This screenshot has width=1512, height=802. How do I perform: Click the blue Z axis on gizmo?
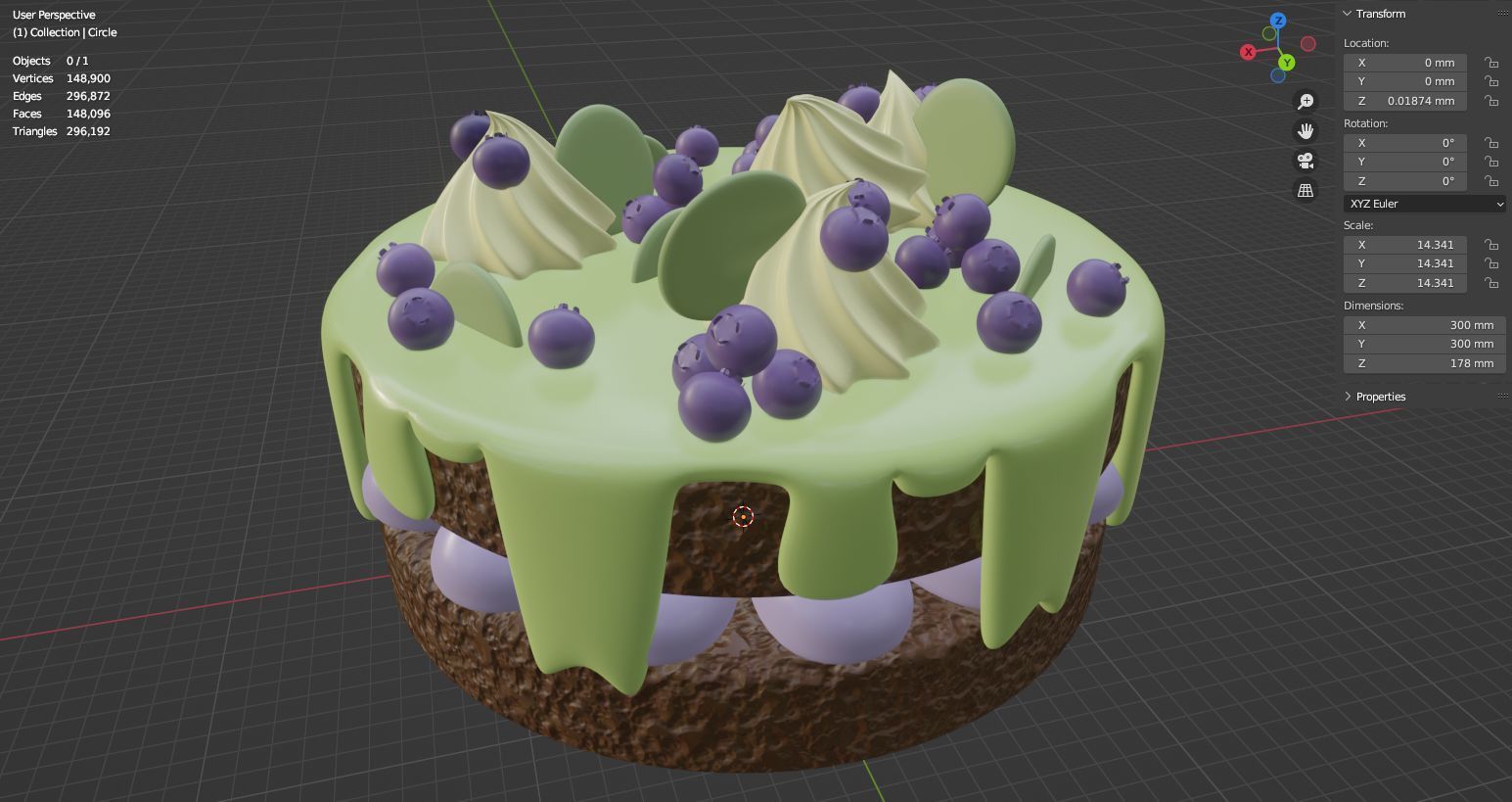click(x=1278, y=21)
